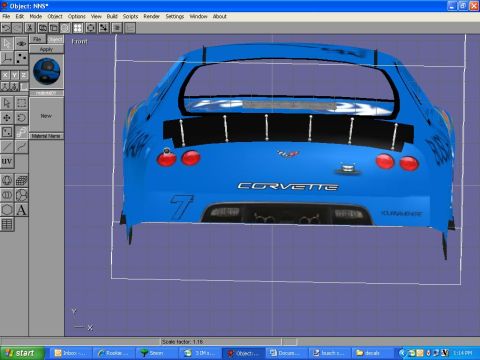Open the Steam taskbar item
This screenshot has width=480, height=360.
[x=156, y=353]
